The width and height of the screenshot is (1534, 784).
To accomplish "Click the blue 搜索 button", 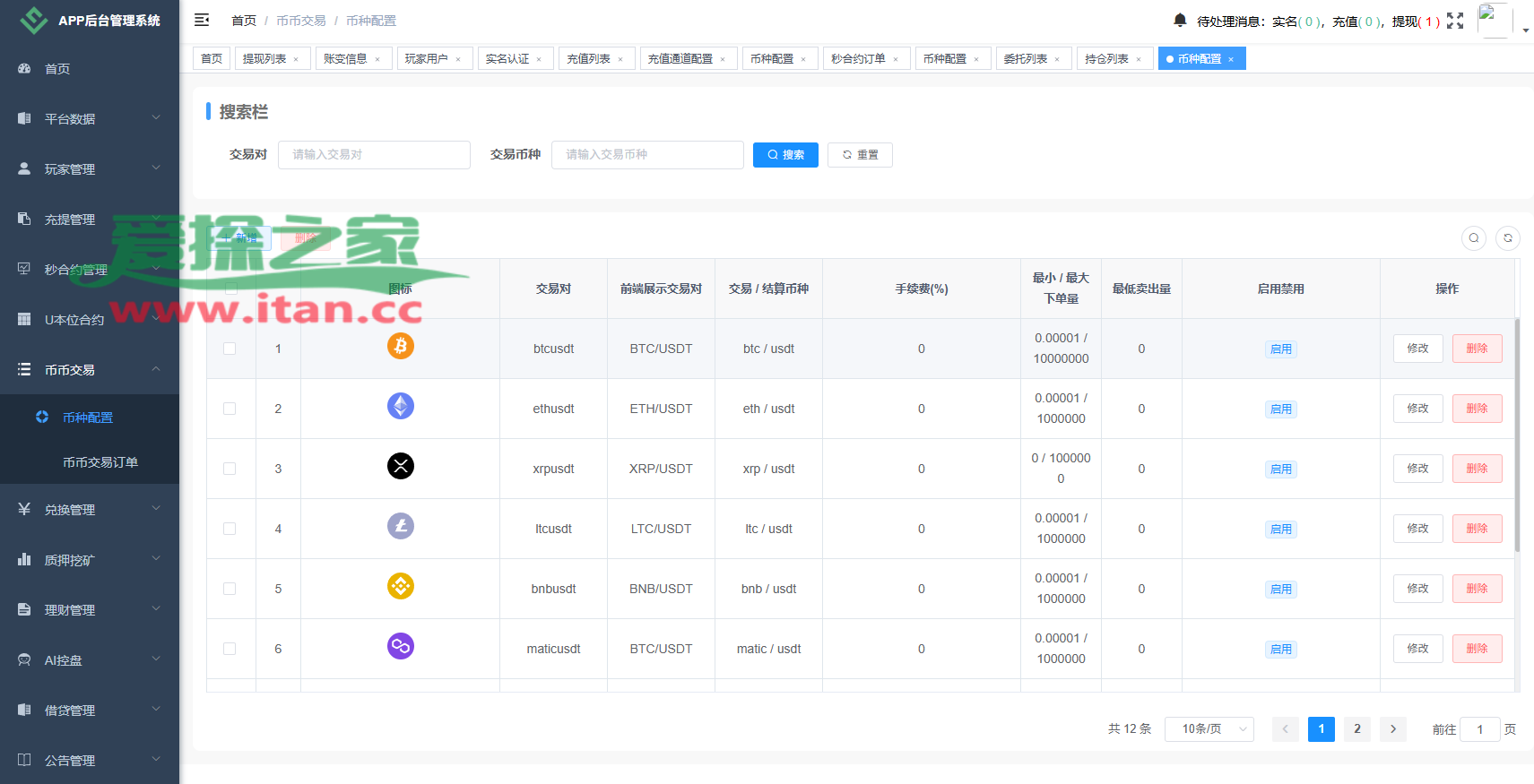I will click(x=785, y=155).
